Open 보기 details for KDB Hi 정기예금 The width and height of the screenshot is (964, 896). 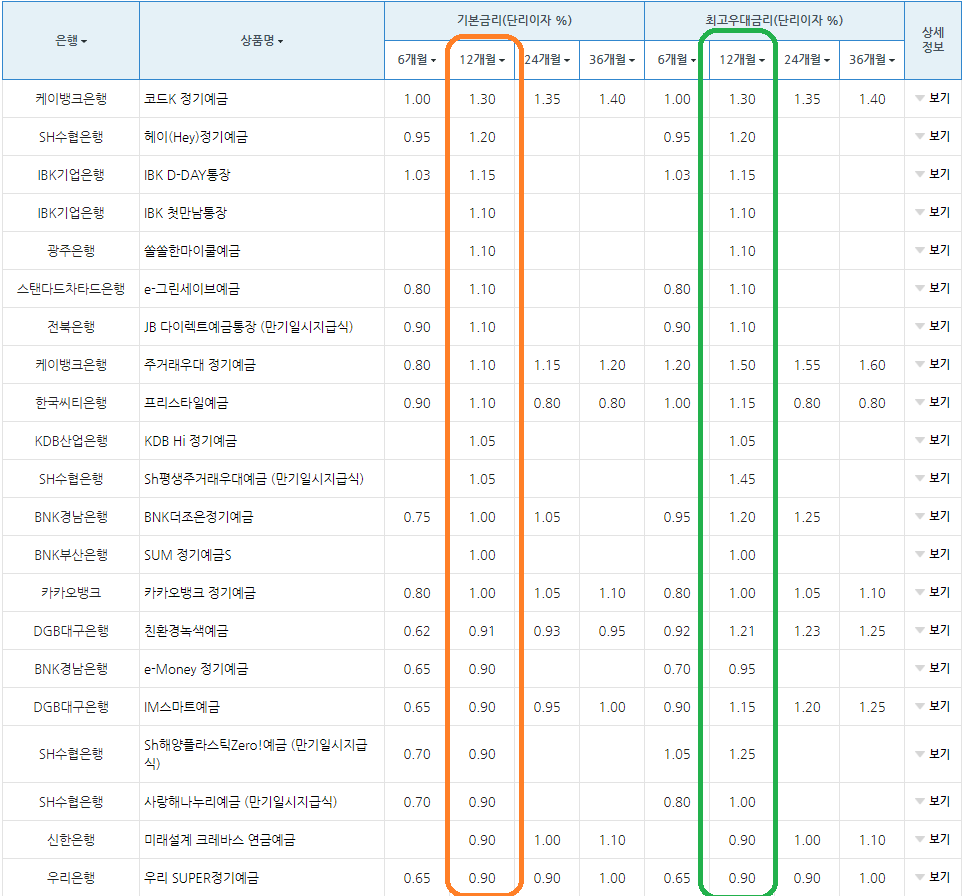933,441
